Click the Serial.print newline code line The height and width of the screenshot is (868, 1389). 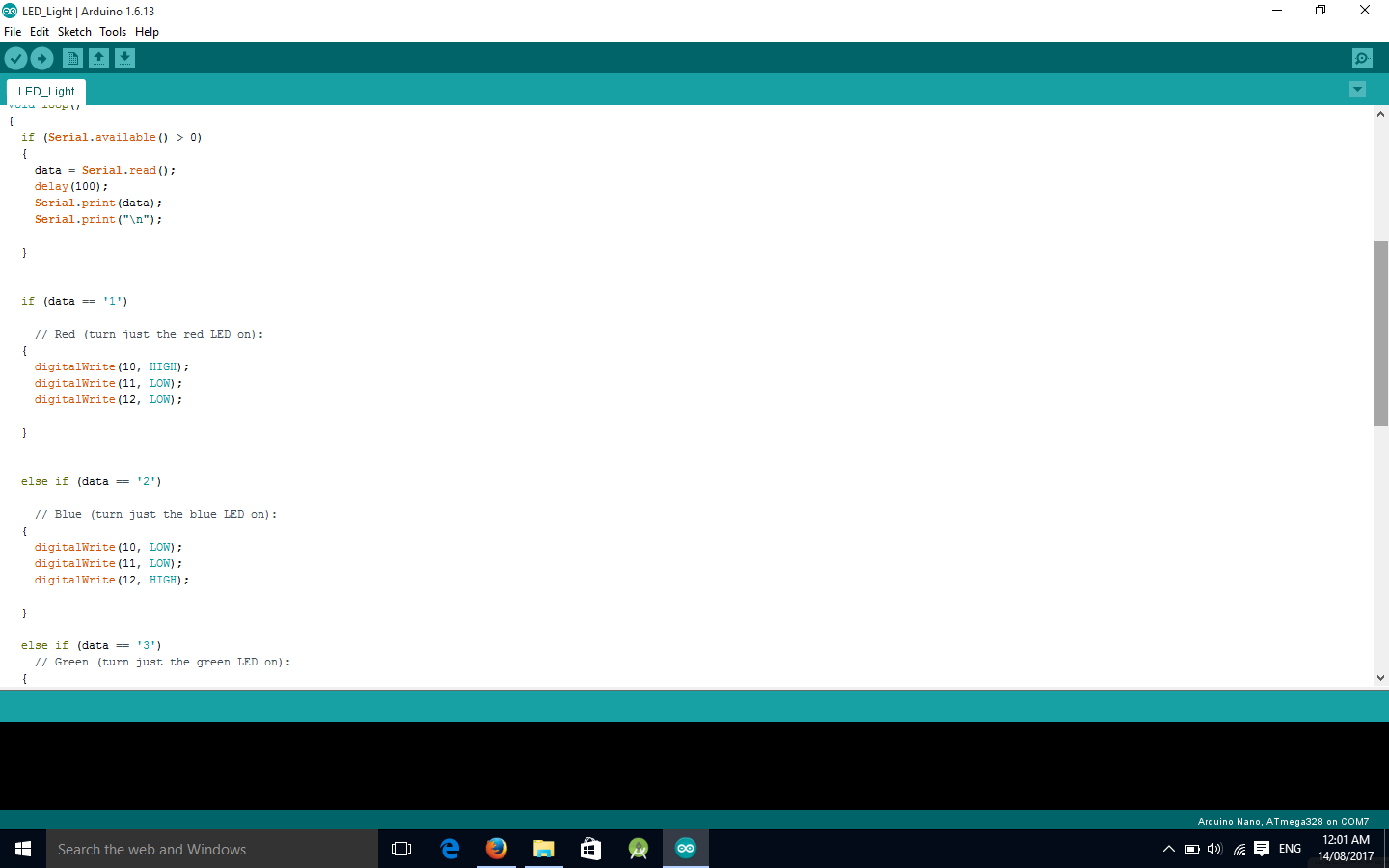coord(98,219)
